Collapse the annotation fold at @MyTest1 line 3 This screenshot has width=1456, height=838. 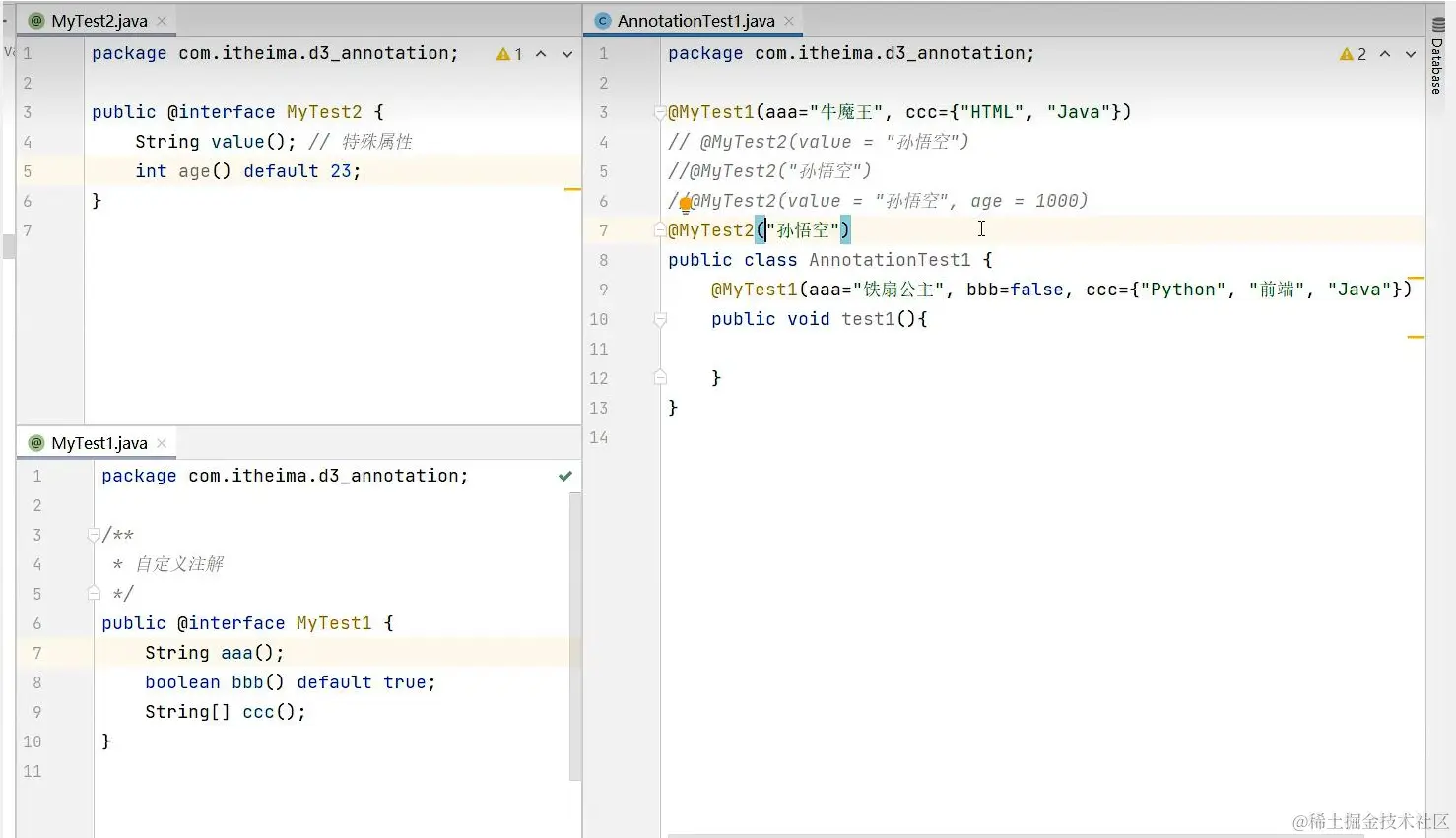(x=660, y=113)
